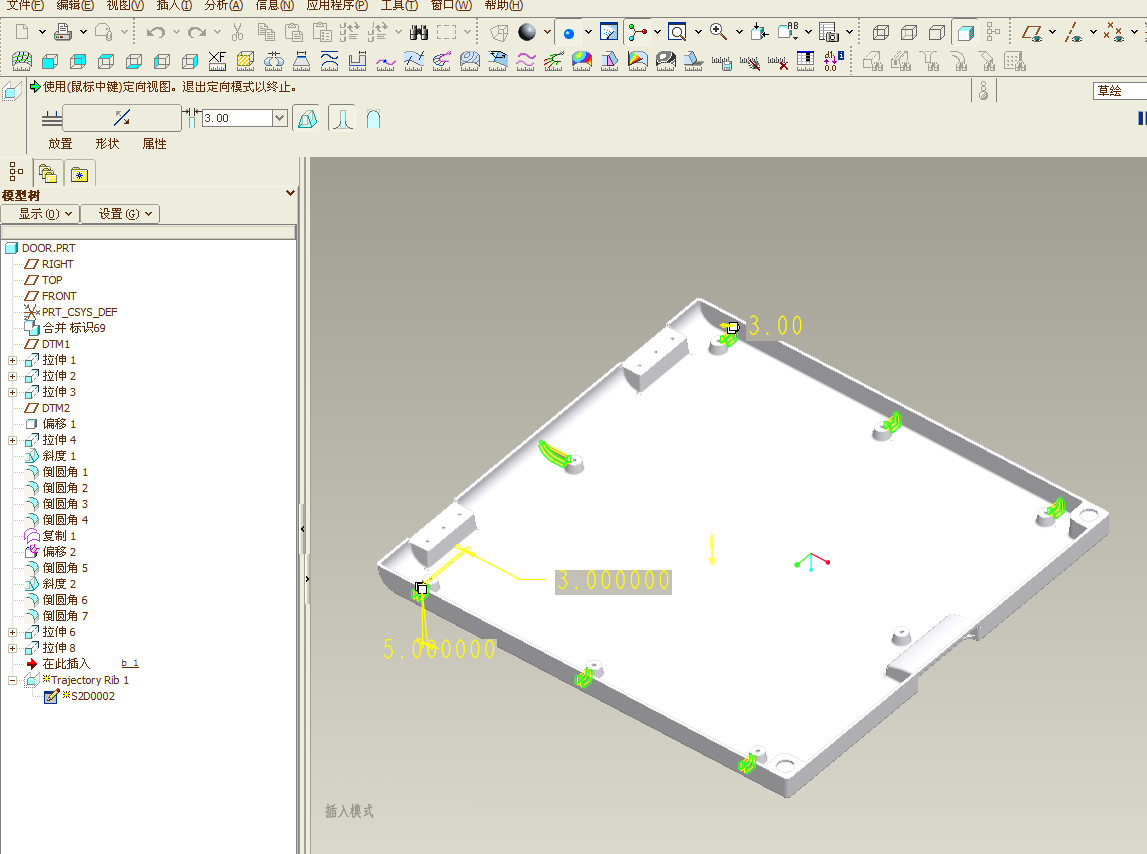Click the Refit window zoom icon
This screenshot has height=854, width=1147.
[677, 31]
